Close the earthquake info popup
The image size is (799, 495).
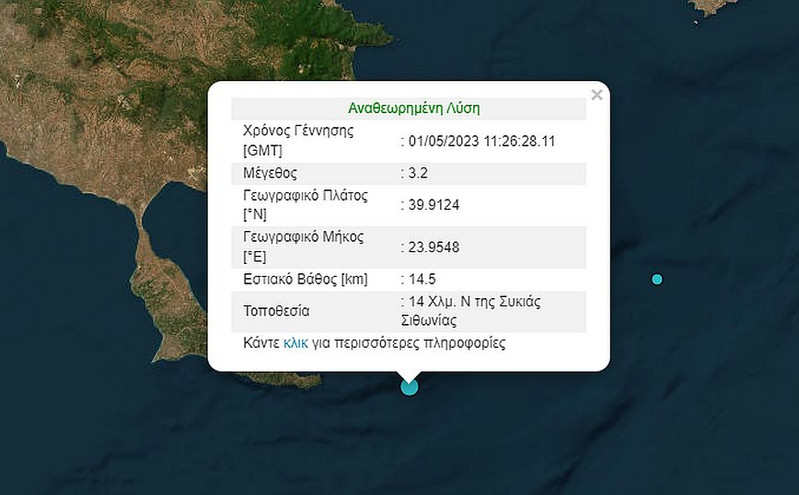click(x=597, y=95)
